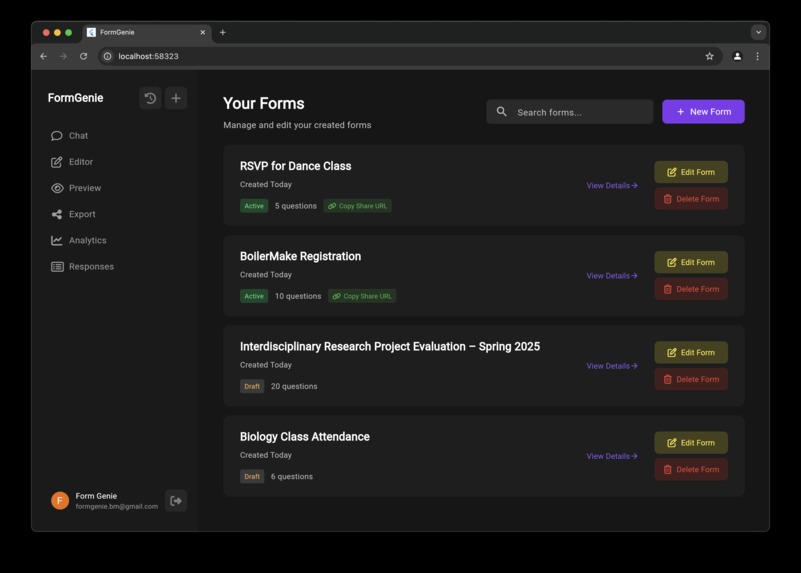
Task: Expand the tab search dropdown chevron
Action: [759, 32]
